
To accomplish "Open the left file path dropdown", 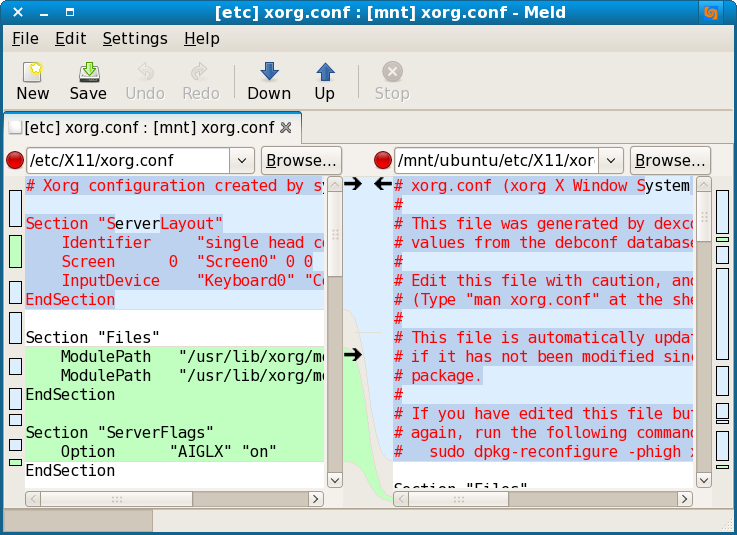I will [242, 160].
